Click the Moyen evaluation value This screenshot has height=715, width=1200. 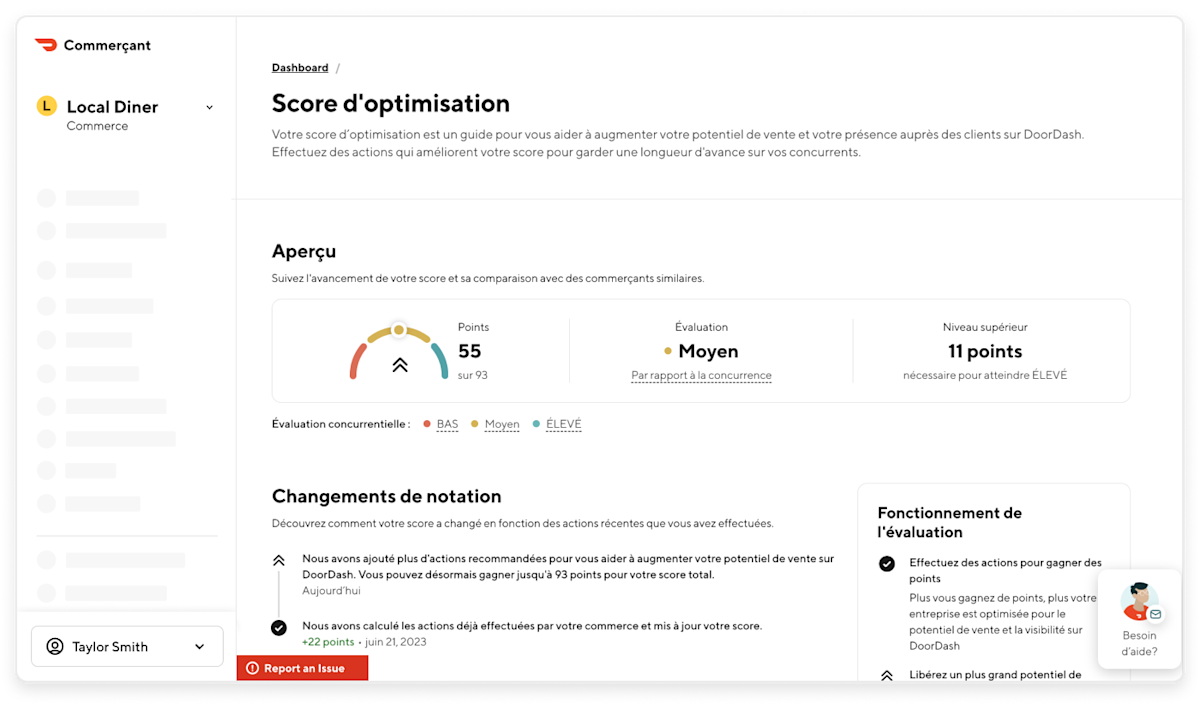pyautogui.click(x=708, y=351)
